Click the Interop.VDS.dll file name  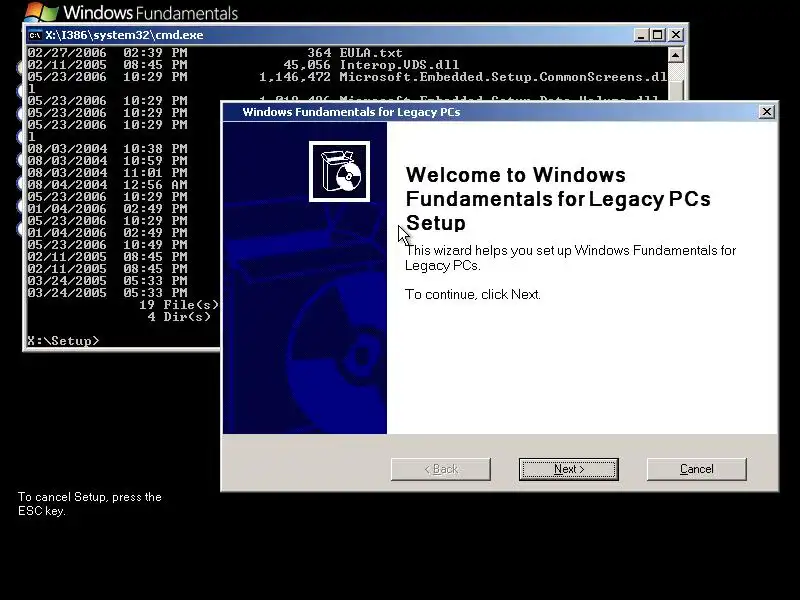399,65
